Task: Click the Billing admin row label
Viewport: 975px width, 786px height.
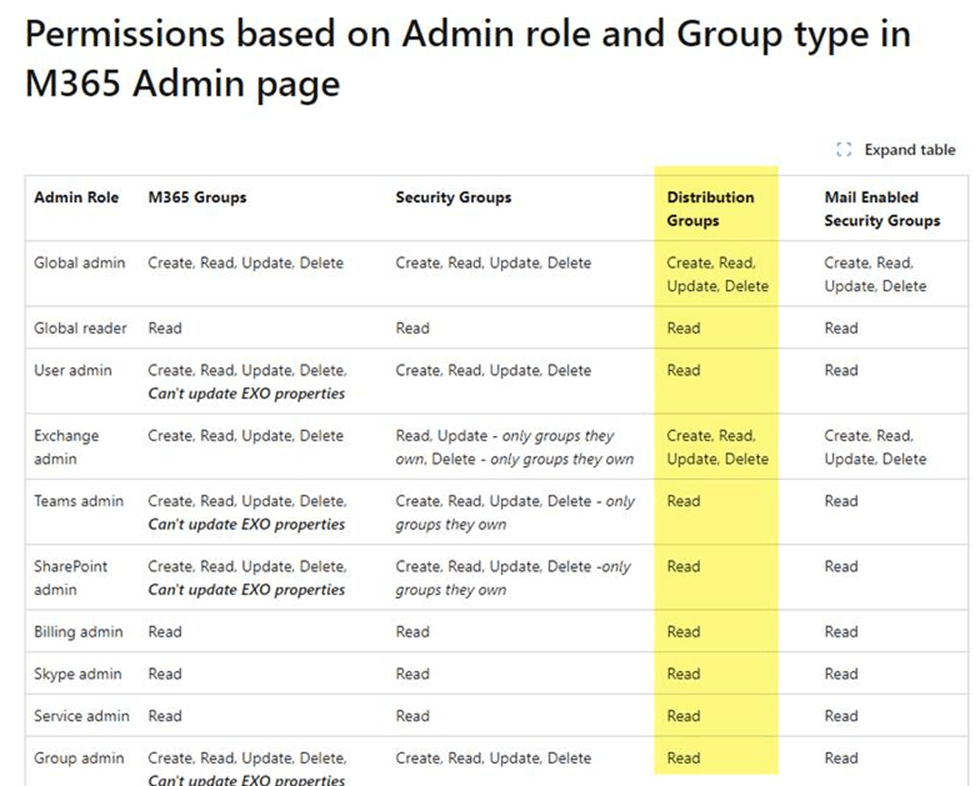Action: coord(78,632)
